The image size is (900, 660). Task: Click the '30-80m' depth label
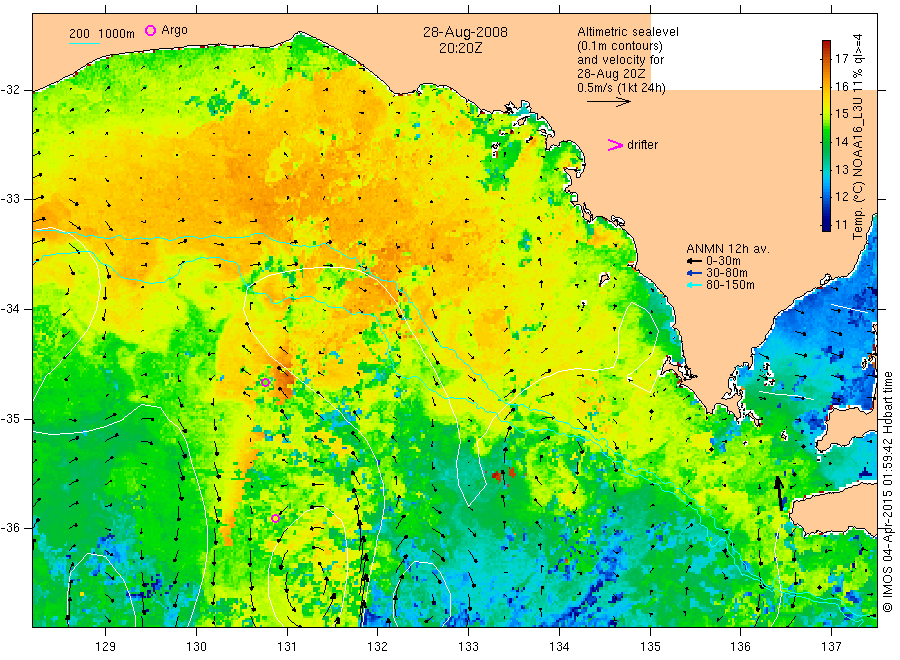tap(727, 273)
